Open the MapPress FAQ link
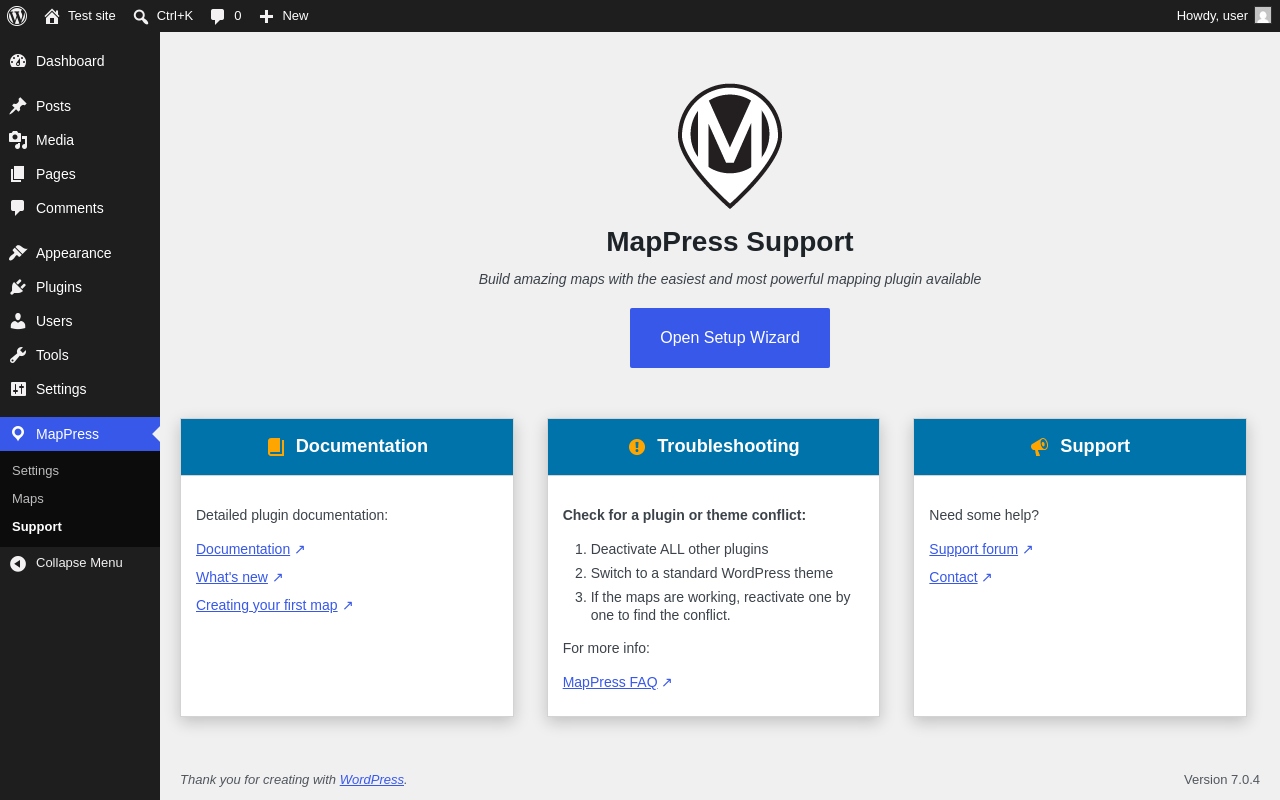 click(610, 682)
